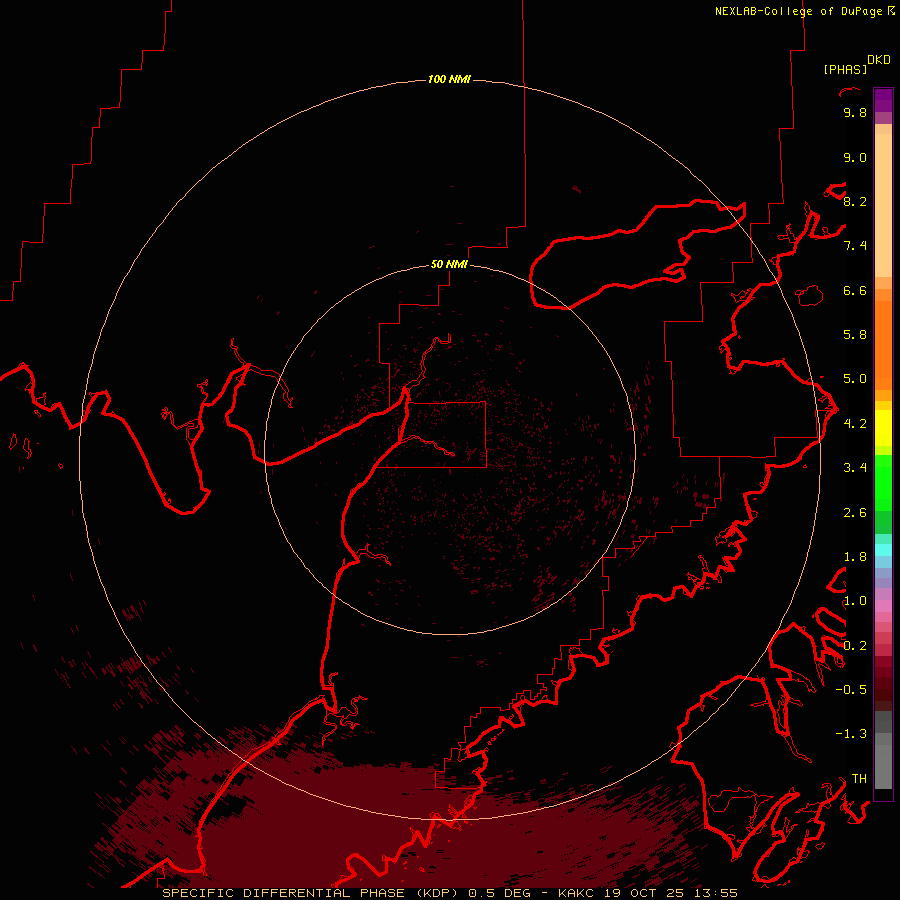900x900 pixels.
Task: Click the 1.0 color scale value
Action: 855,601
